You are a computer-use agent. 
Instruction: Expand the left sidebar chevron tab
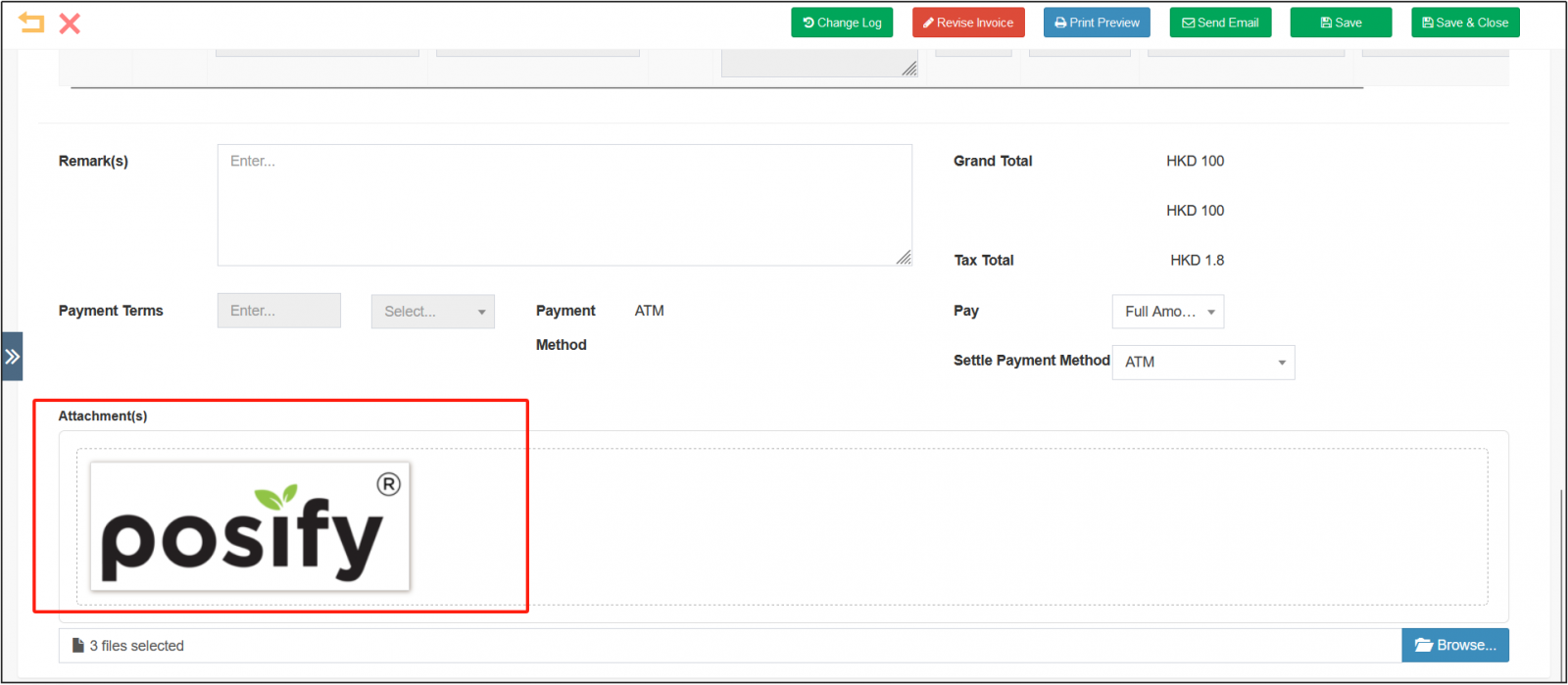(12, 357)
